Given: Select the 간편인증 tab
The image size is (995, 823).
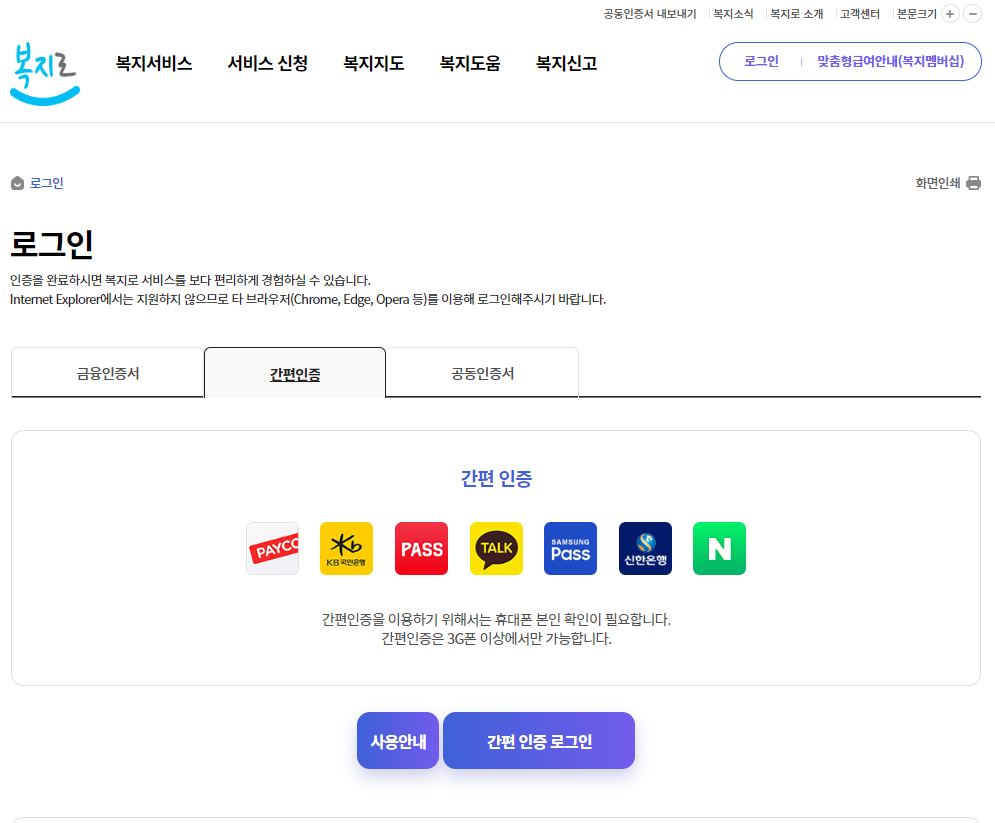Looking at the screenshot, I should [x=295, y=373].
